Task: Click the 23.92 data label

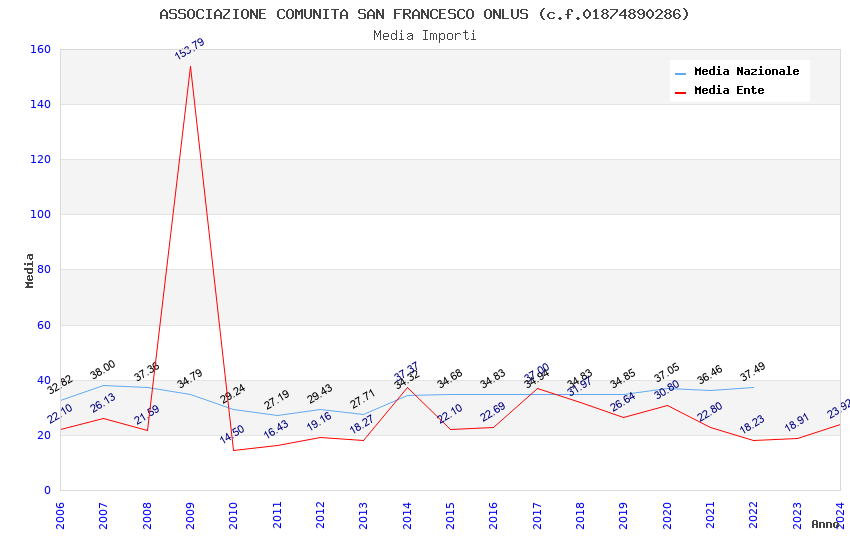Action: pyautogui.click(x=838, y=410)
